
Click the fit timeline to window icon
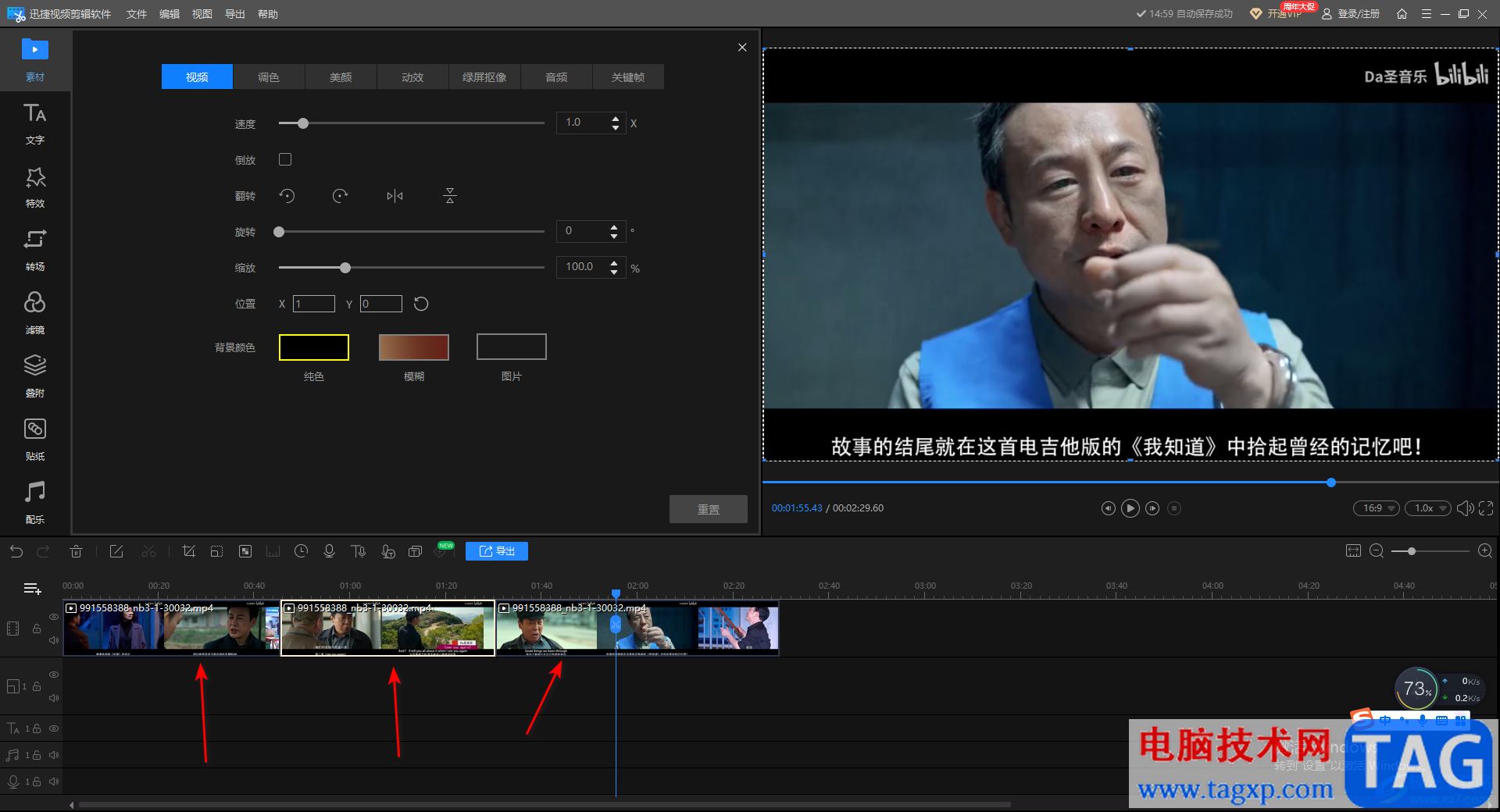1353,551
